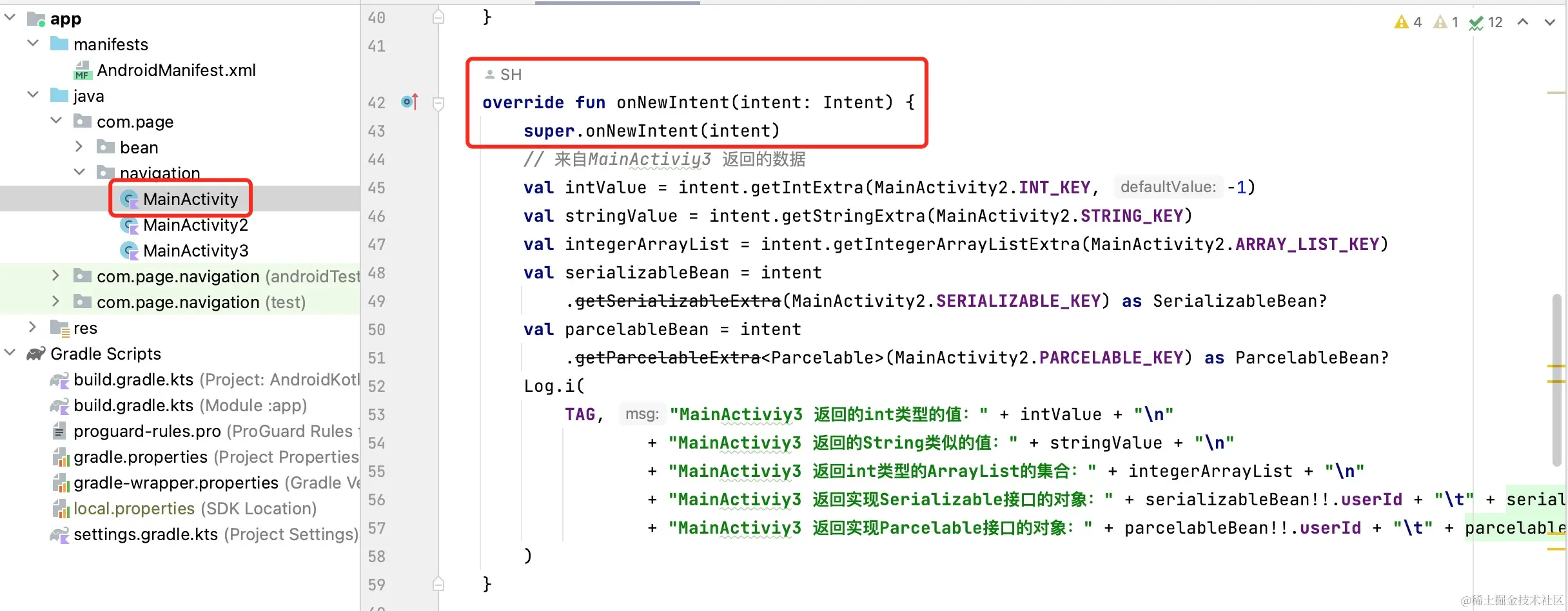
Task: Collapse the Gradle Scripts node
Action: (x=10, y=353)
